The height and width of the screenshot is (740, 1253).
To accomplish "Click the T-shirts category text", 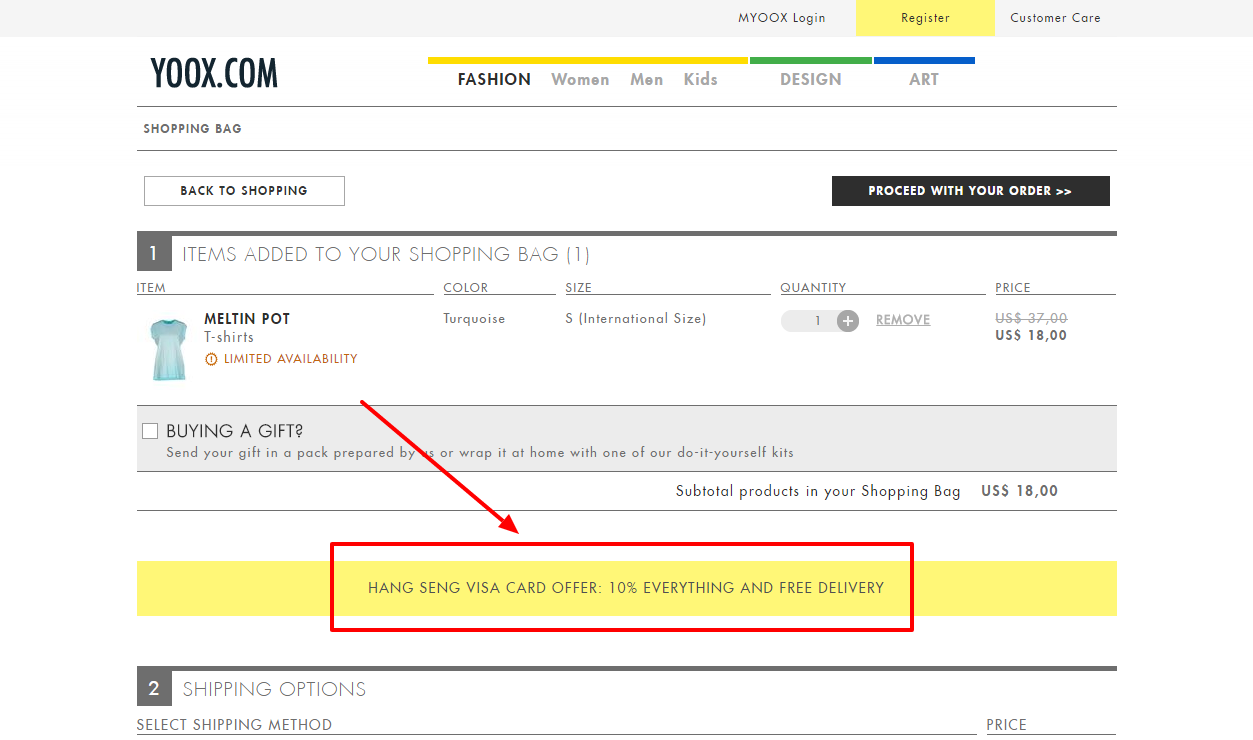I will [229, 337].
